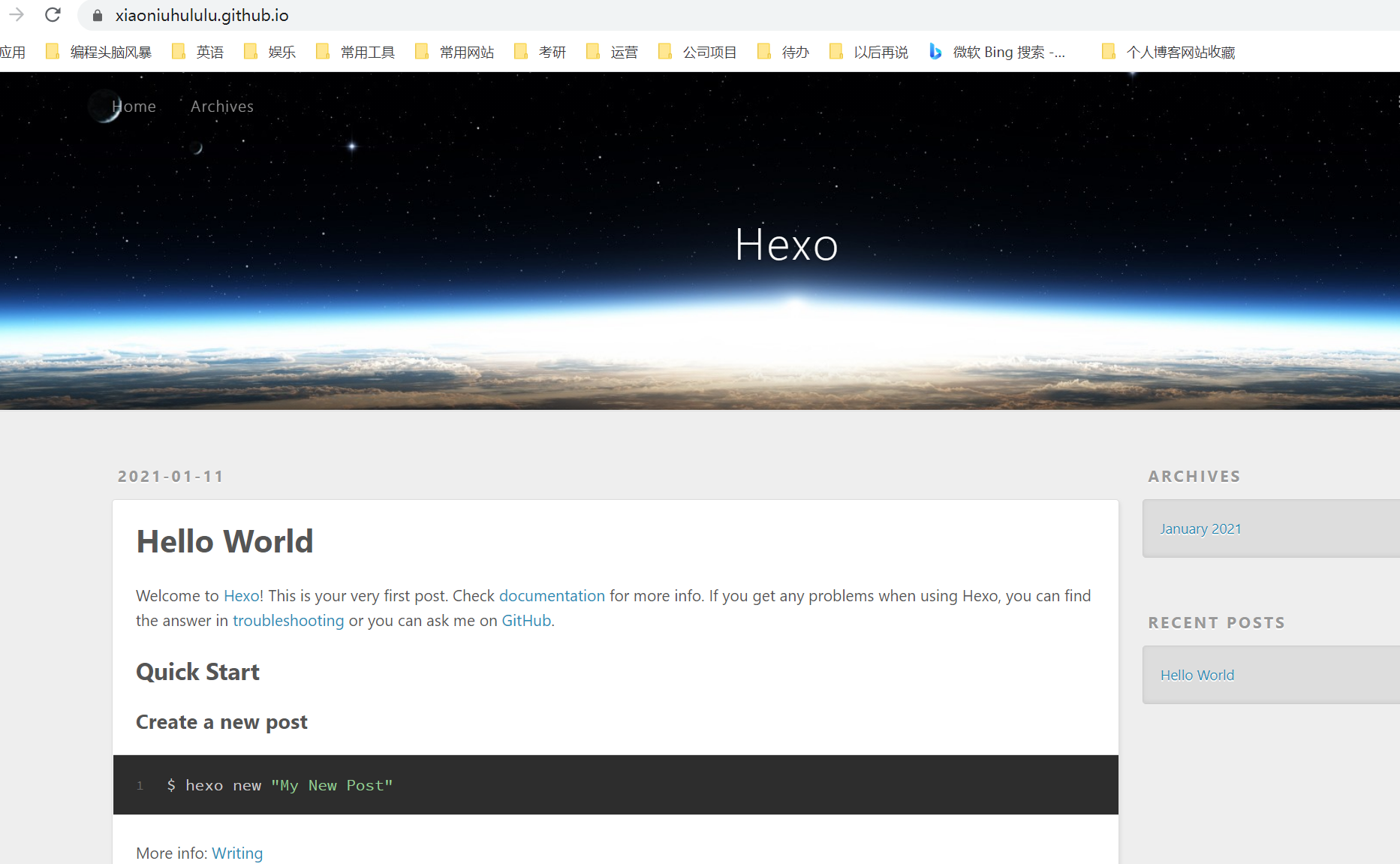1400x864 pixels.
Task: Open the 常用网站 bookmark folder
Action: coord(455,52)
